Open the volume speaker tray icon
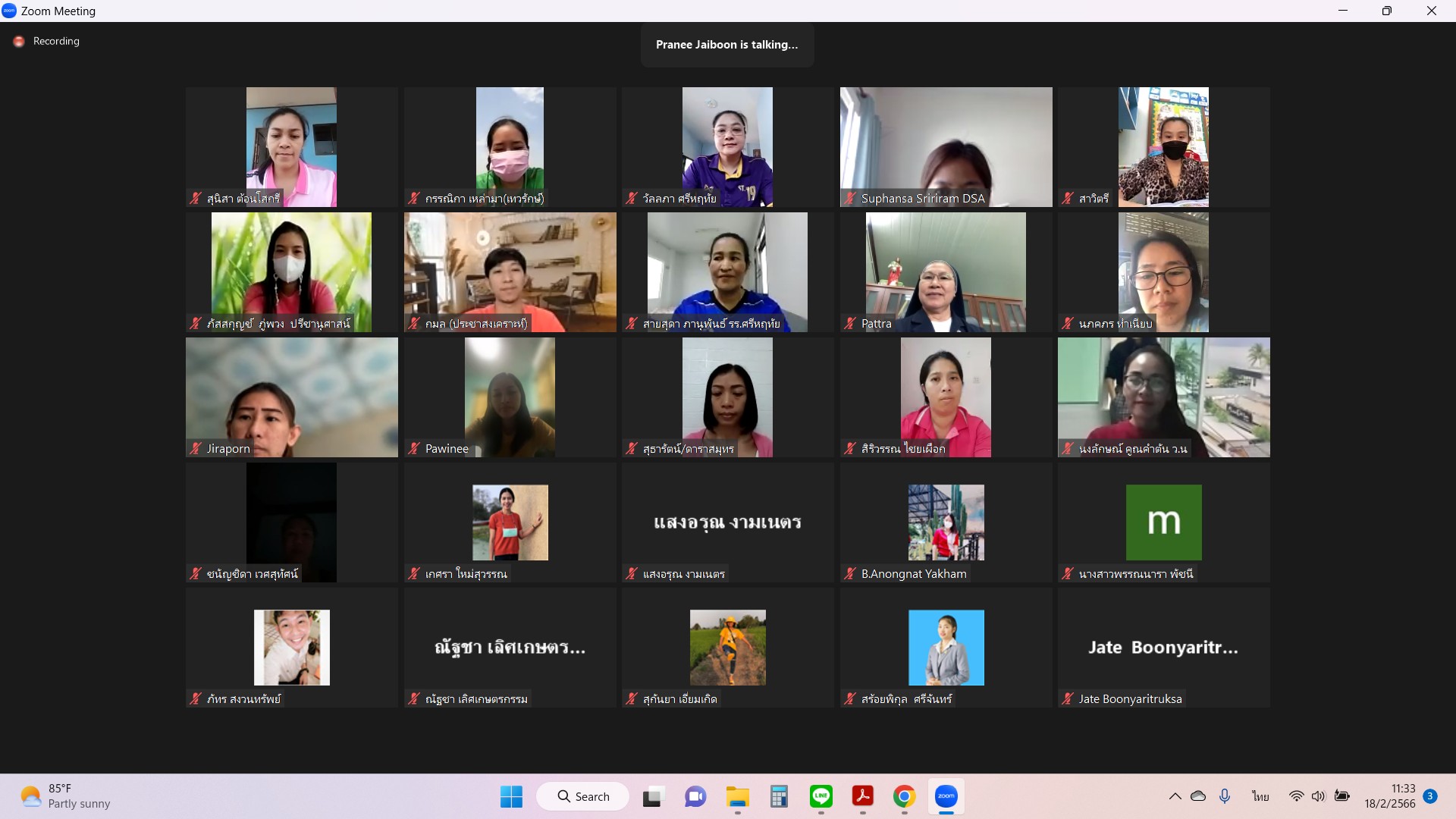Screen dimensions: 1456x819 1319,796
